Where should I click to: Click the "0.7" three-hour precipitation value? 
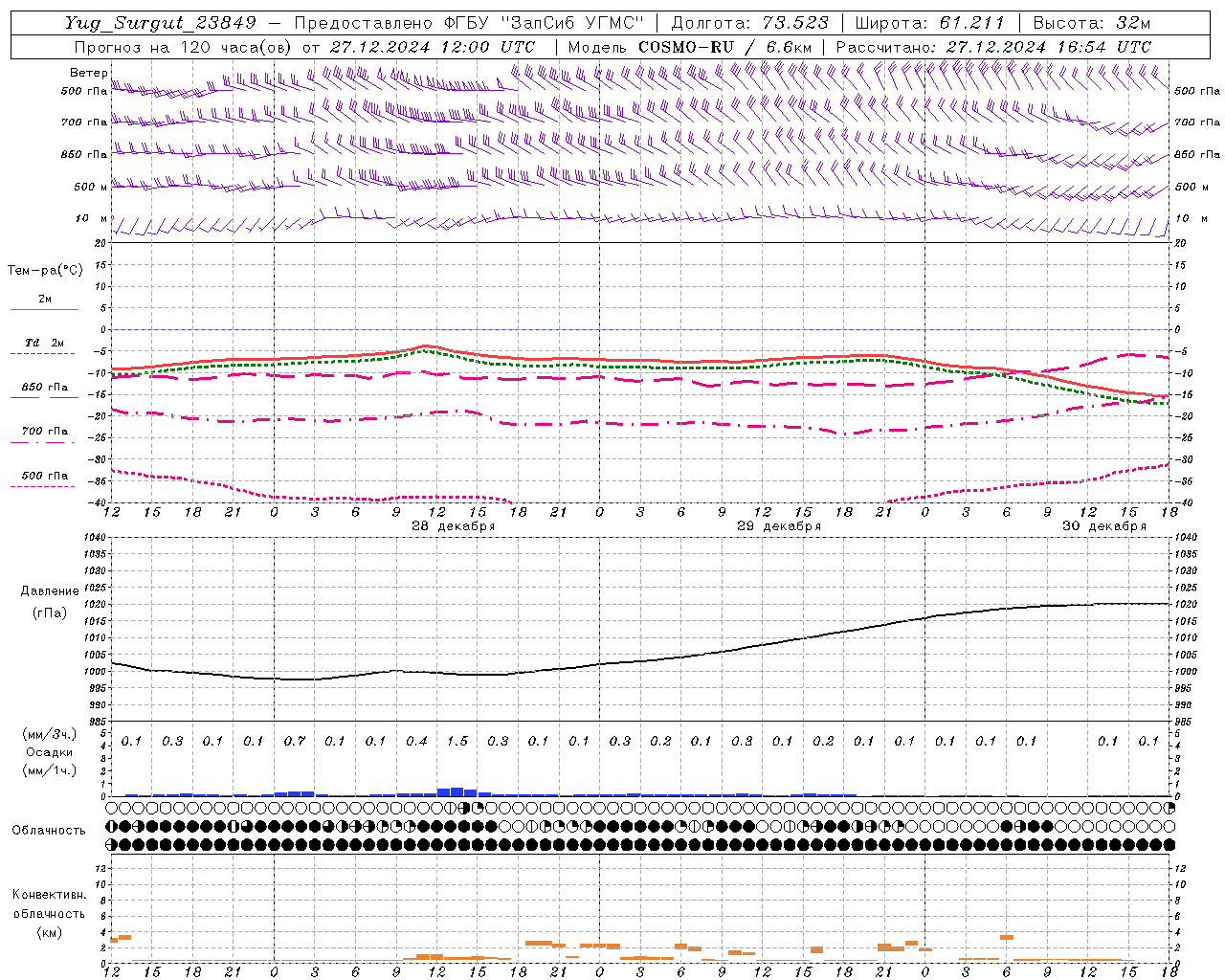click(x=295, y=742)
